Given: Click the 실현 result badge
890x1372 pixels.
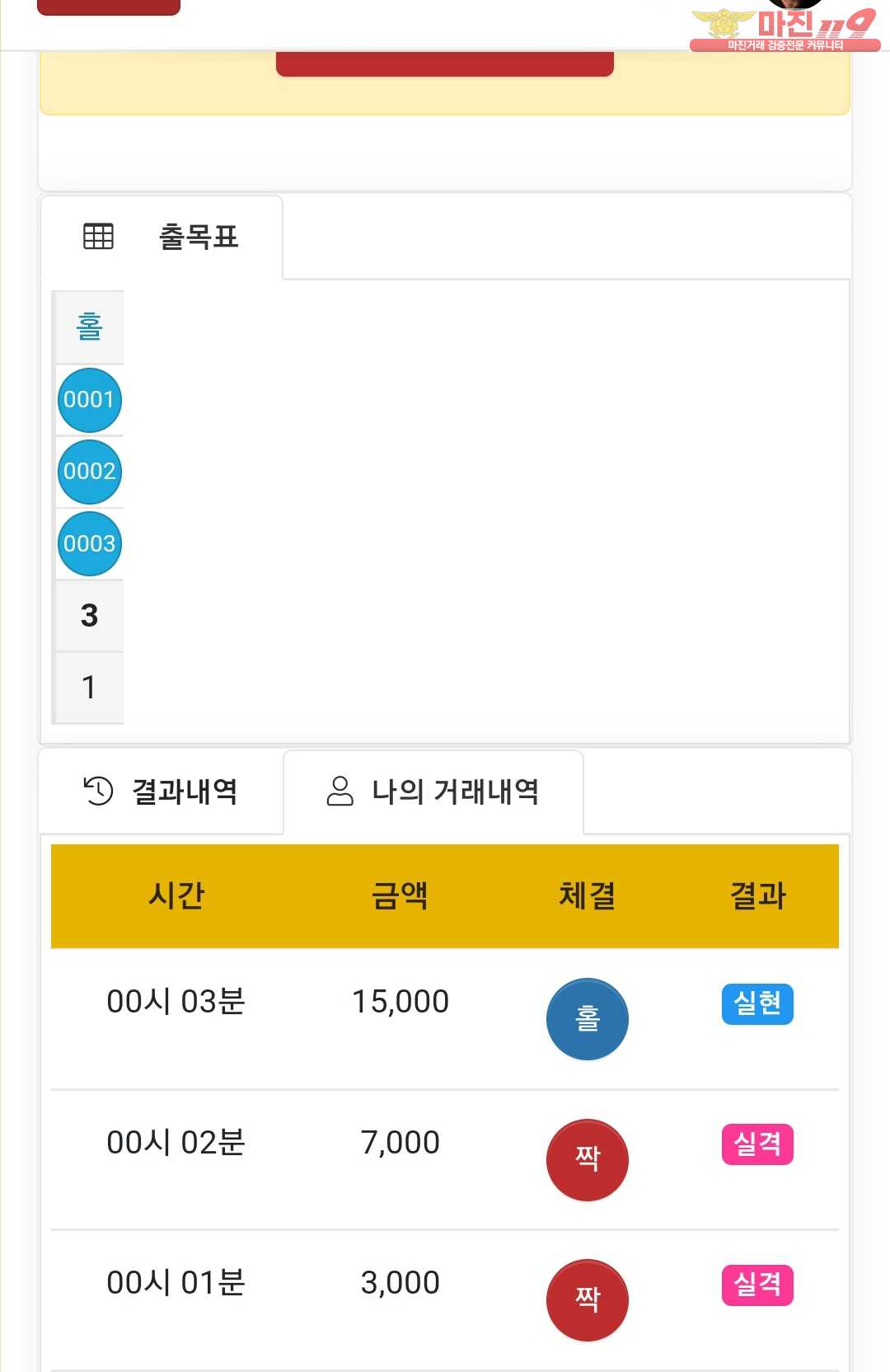Looking at the screenshot, I should coord(757,1003).
